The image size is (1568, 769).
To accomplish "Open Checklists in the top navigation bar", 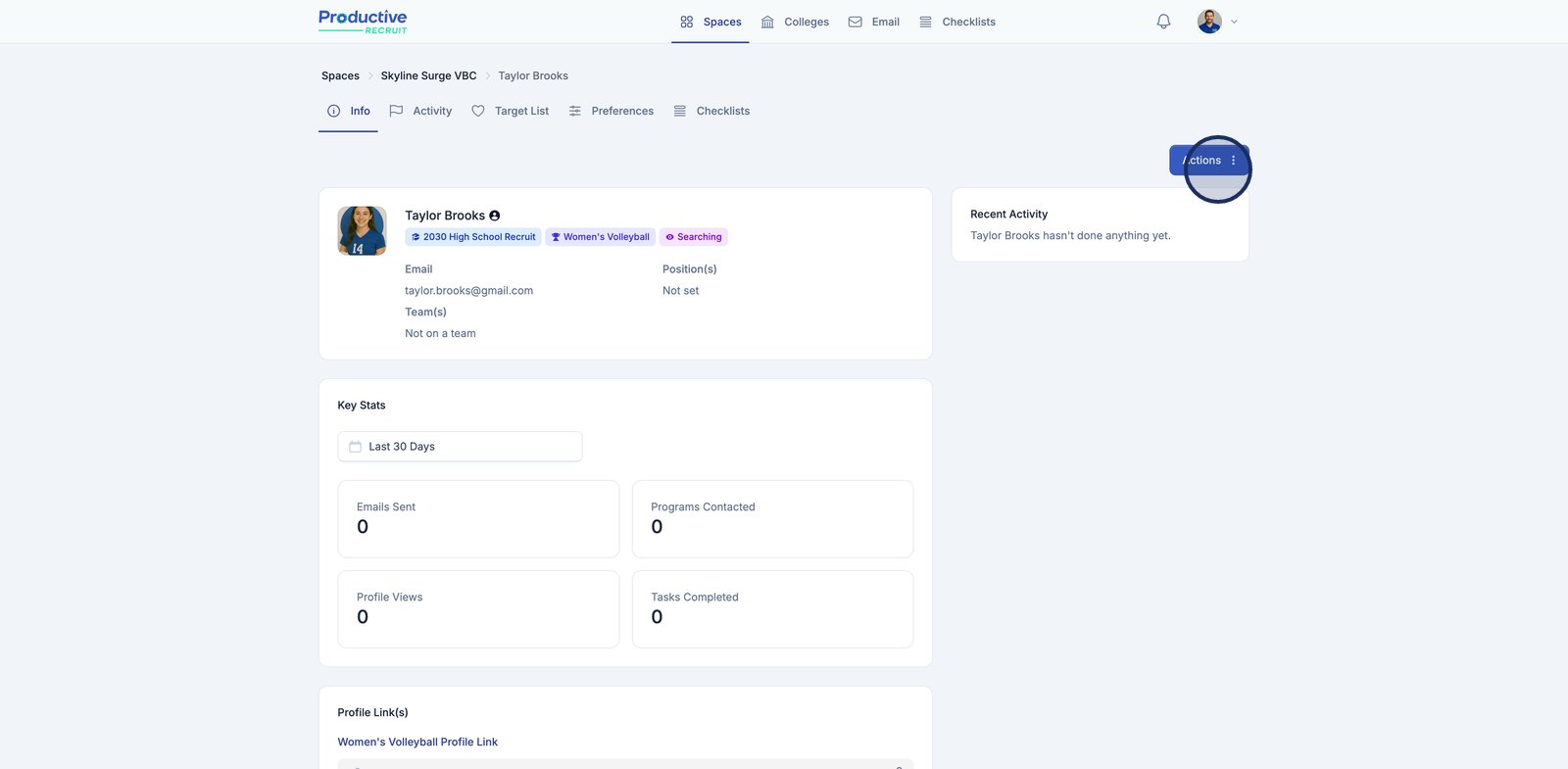I will click(957, 22).
